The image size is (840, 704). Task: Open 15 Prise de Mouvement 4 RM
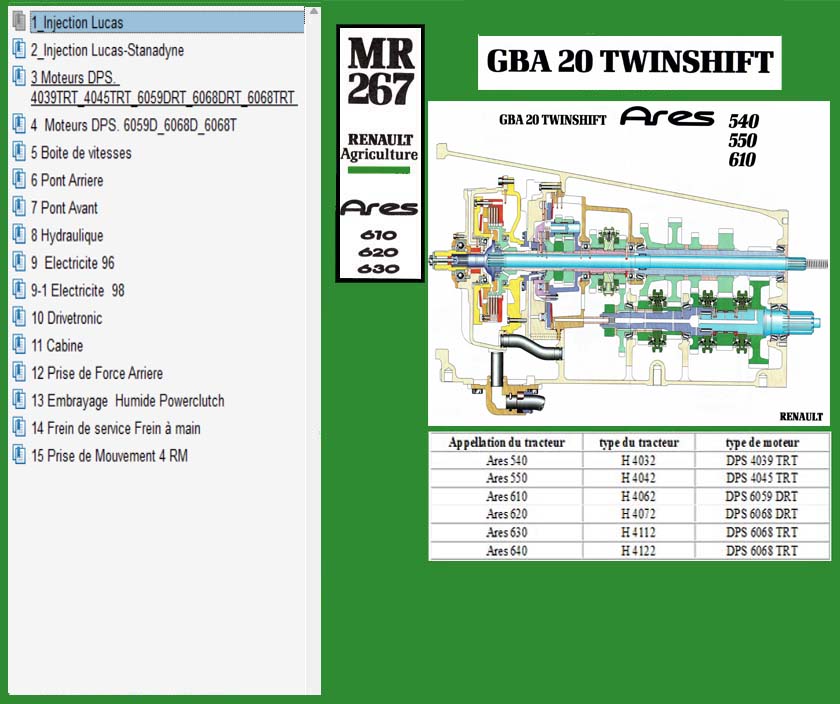[109, 456]
